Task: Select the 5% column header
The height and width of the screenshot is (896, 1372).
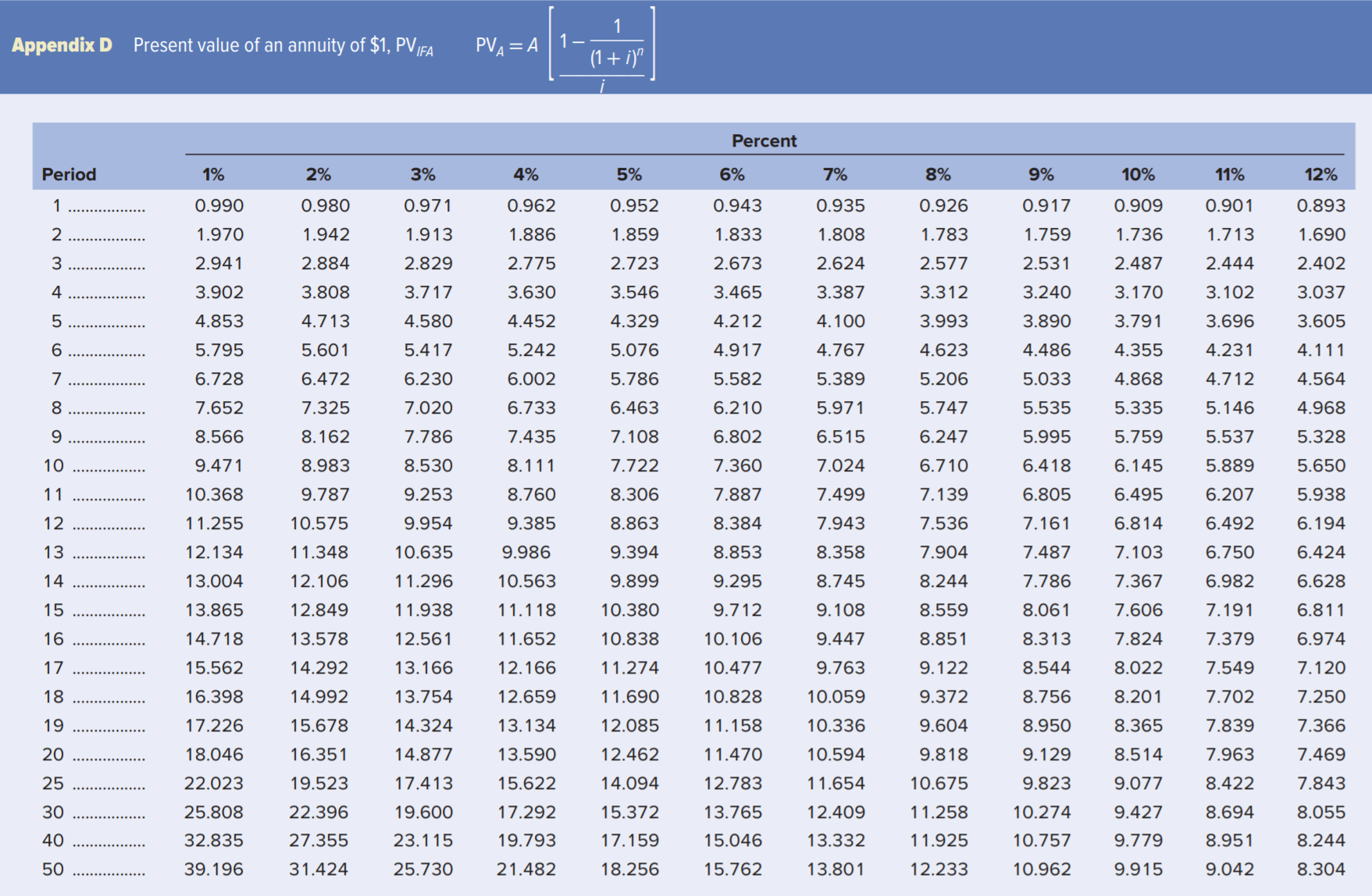Action: click(x=629, y=174)
